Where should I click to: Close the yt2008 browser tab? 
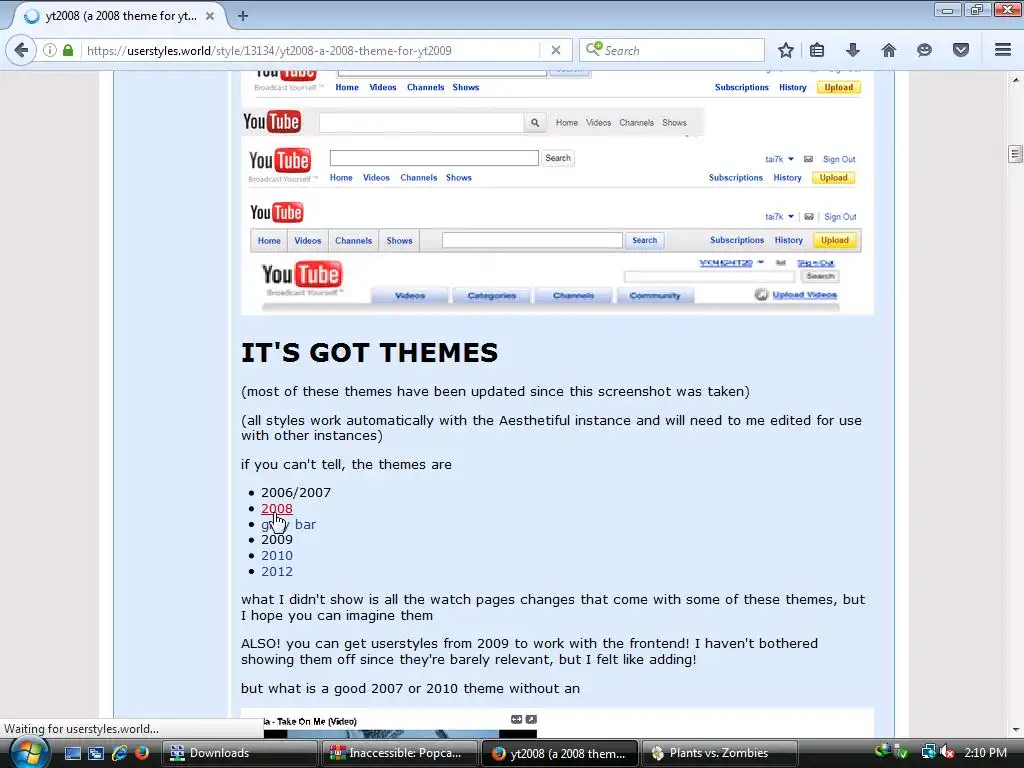pyautogui.click(x=210, y=16)
